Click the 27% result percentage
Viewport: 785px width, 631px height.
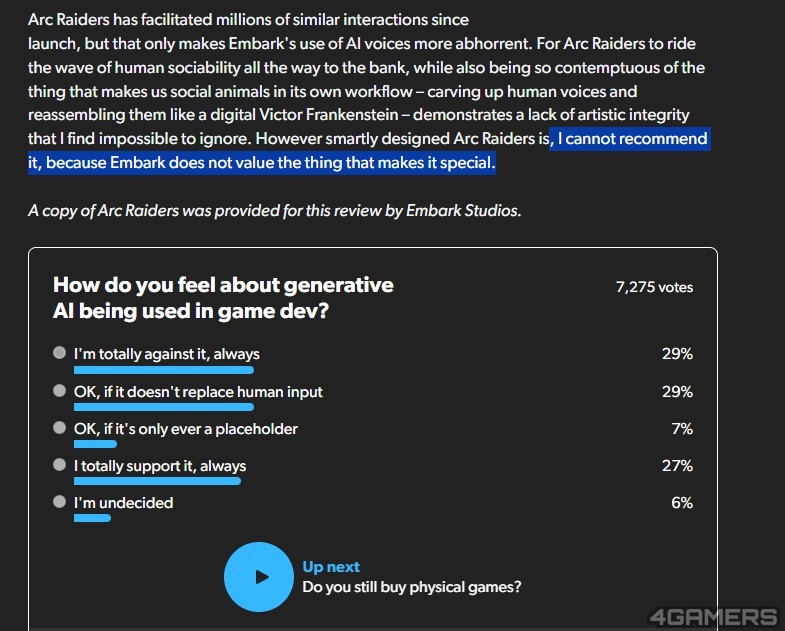tap(677, 466)
